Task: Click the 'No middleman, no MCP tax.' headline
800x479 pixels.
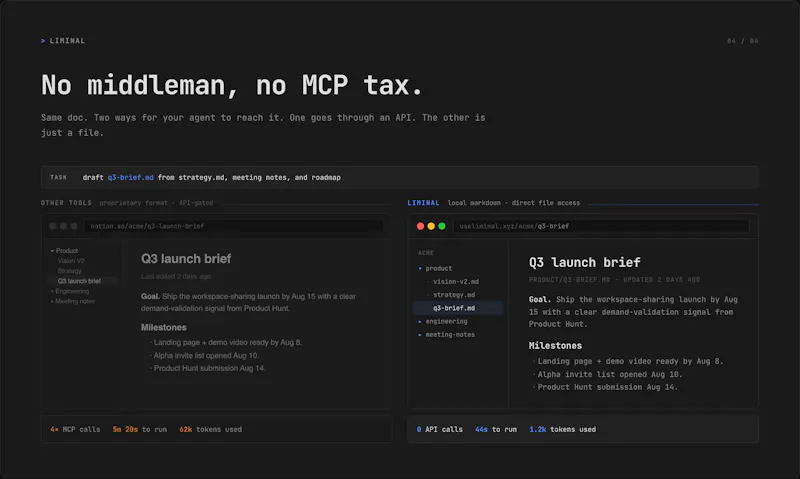Action: click(x=232, y=85)
